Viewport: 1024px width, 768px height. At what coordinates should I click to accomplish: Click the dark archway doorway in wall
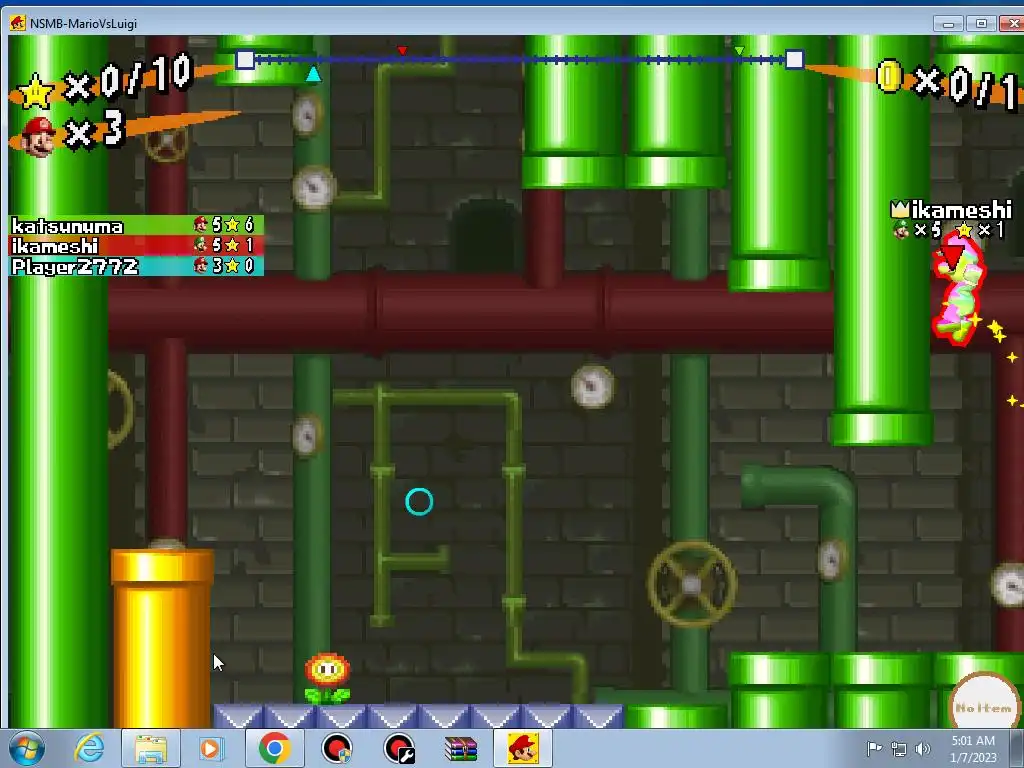click(x=486, y=236)
